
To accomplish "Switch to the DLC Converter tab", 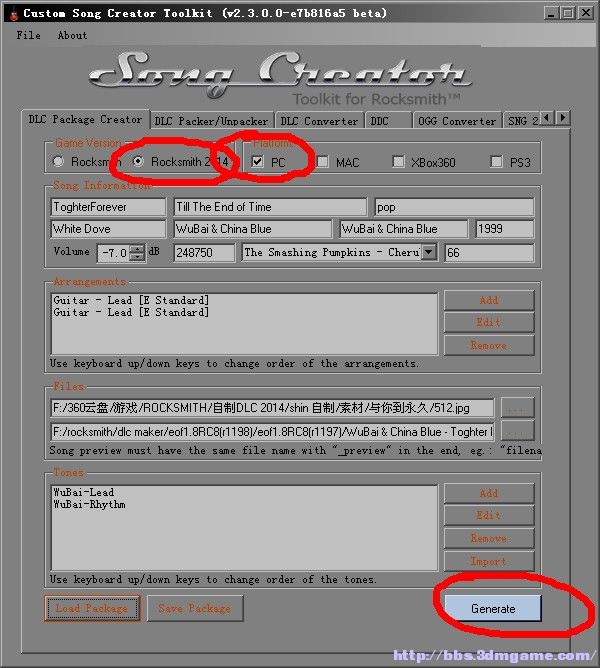I will [x=319, y=121].
